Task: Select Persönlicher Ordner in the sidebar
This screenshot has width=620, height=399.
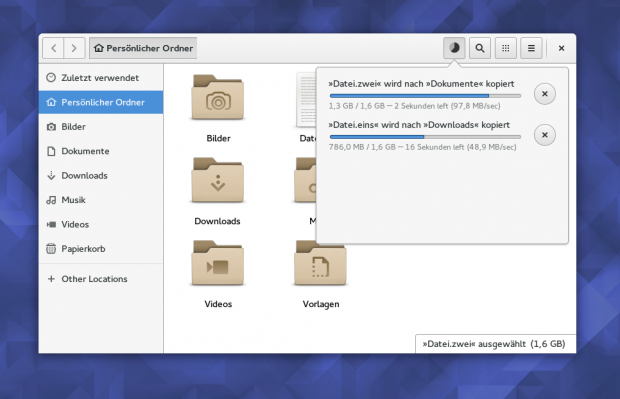Action: click(x=101, y=102)
